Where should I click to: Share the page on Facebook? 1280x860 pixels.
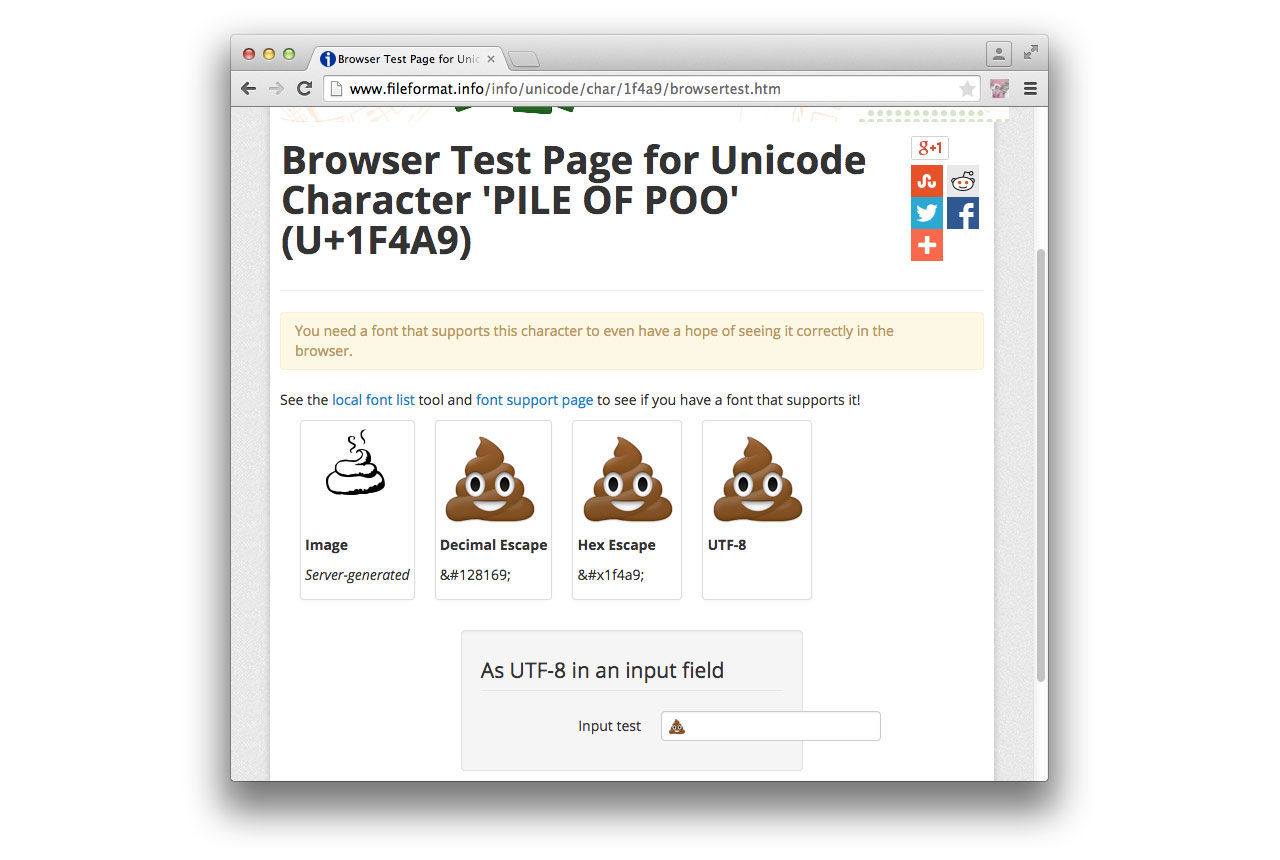962,212
